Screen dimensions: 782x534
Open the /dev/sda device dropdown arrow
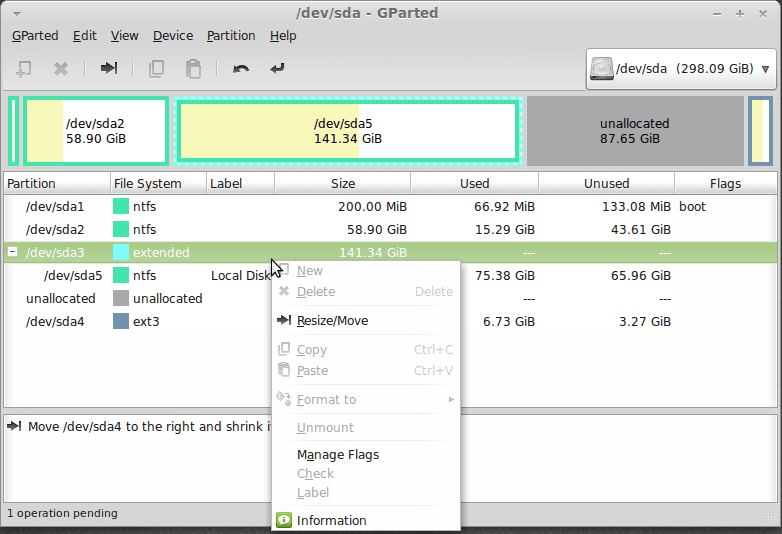coord(766,69)
